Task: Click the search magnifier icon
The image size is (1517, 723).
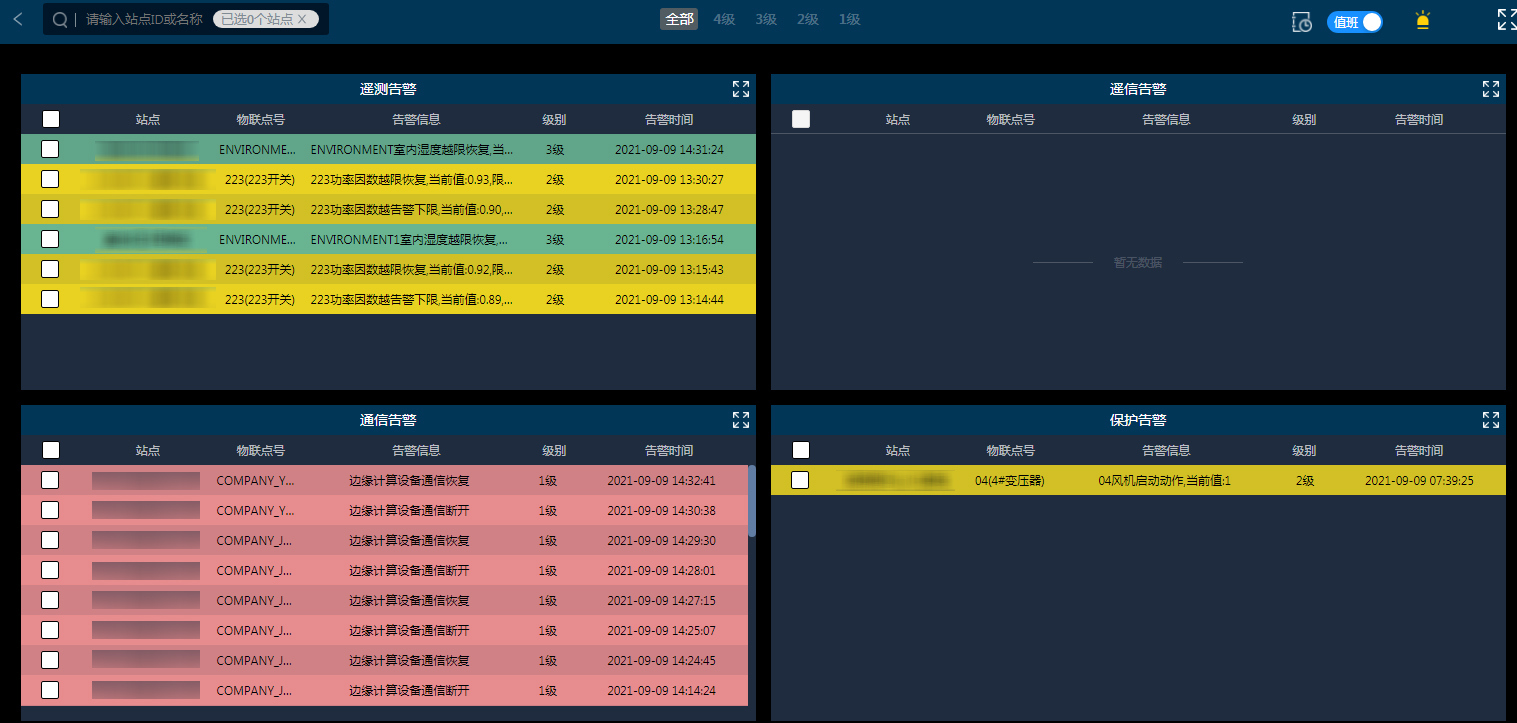Action: (x=60, y=20)
